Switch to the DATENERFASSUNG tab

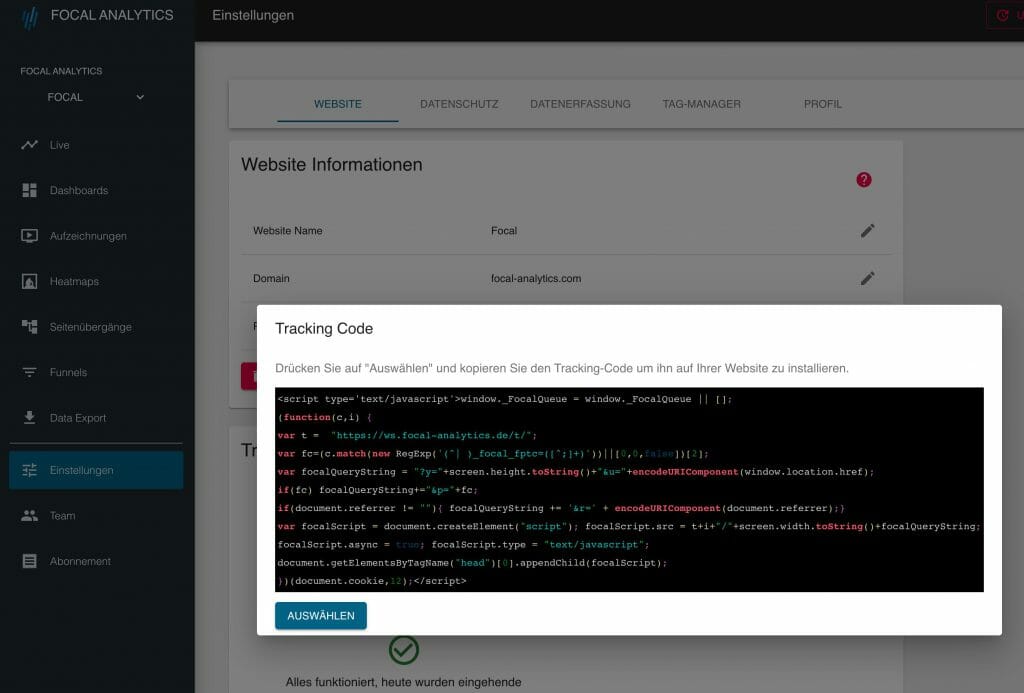point(581,104)
